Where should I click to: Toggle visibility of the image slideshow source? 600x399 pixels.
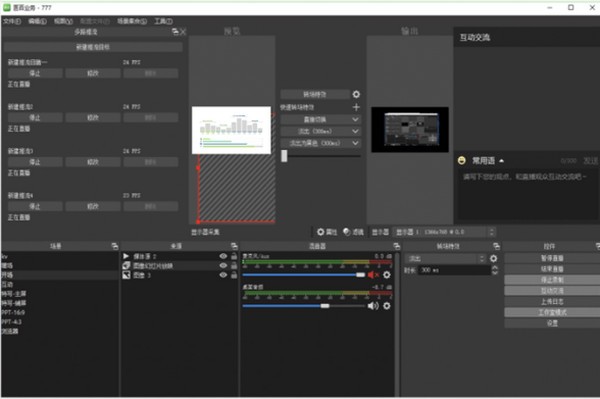223,265
